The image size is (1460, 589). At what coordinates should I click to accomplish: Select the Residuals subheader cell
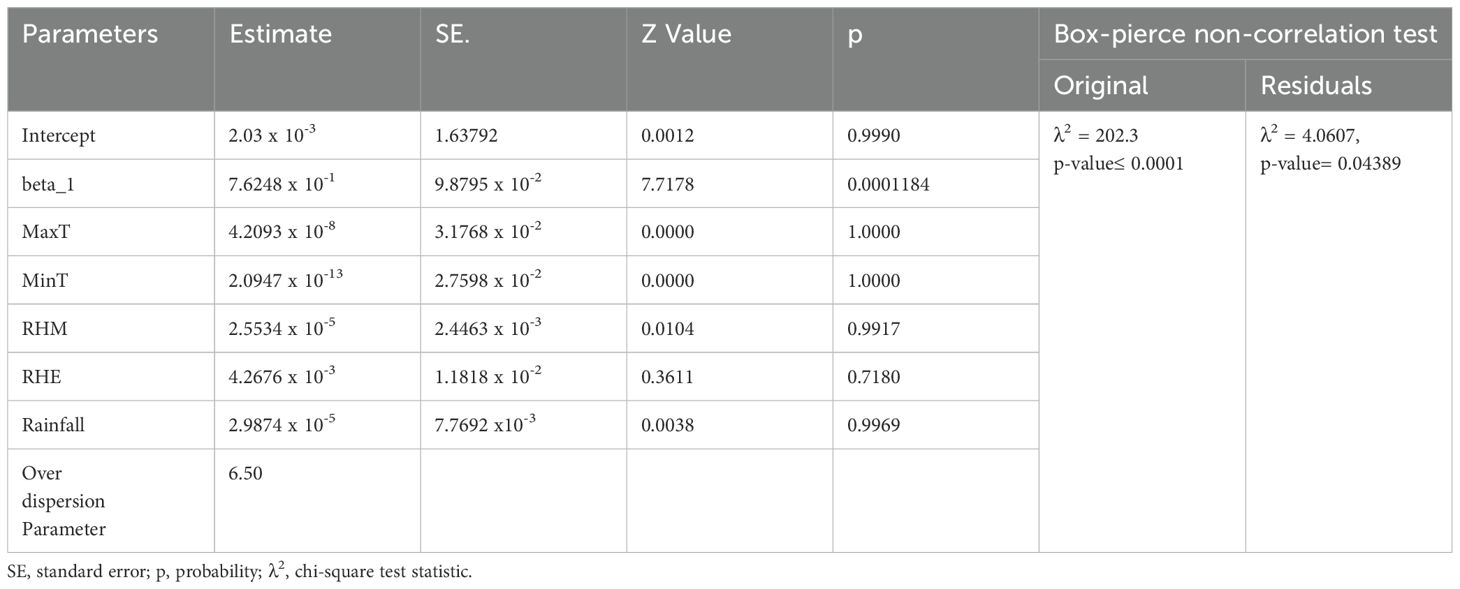click(1316, 86)
